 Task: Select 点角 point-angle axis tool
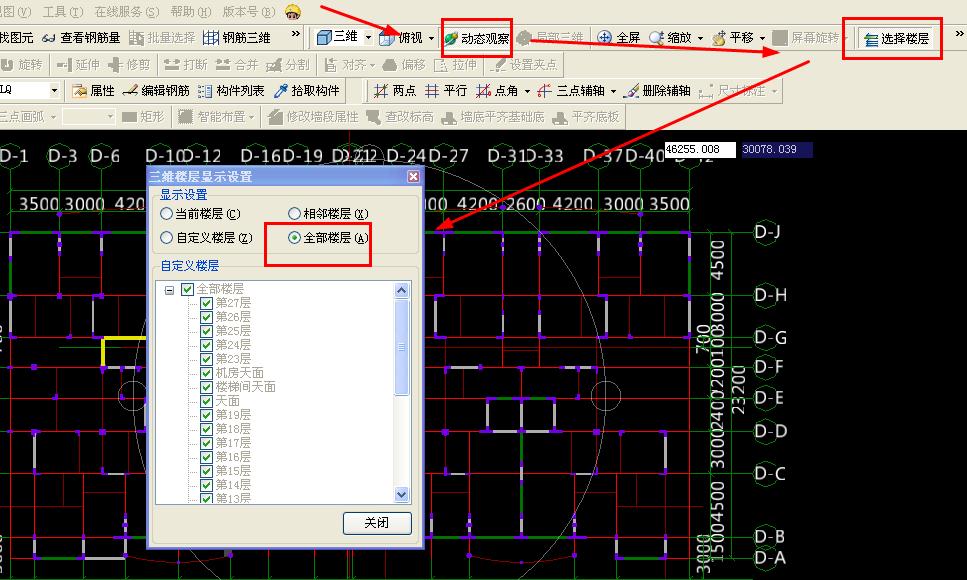click(497, 91)
